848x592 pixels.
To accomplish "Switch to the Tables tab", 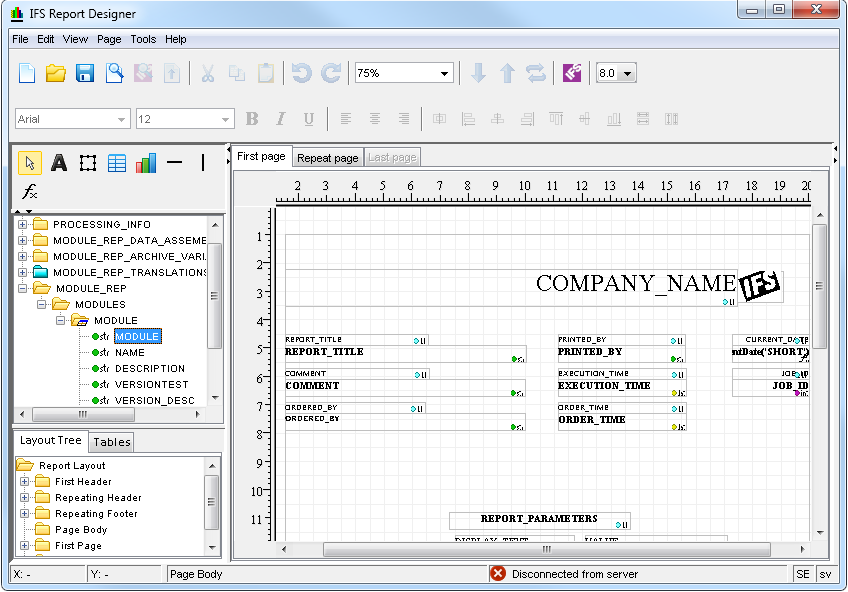I will [112, 442].
